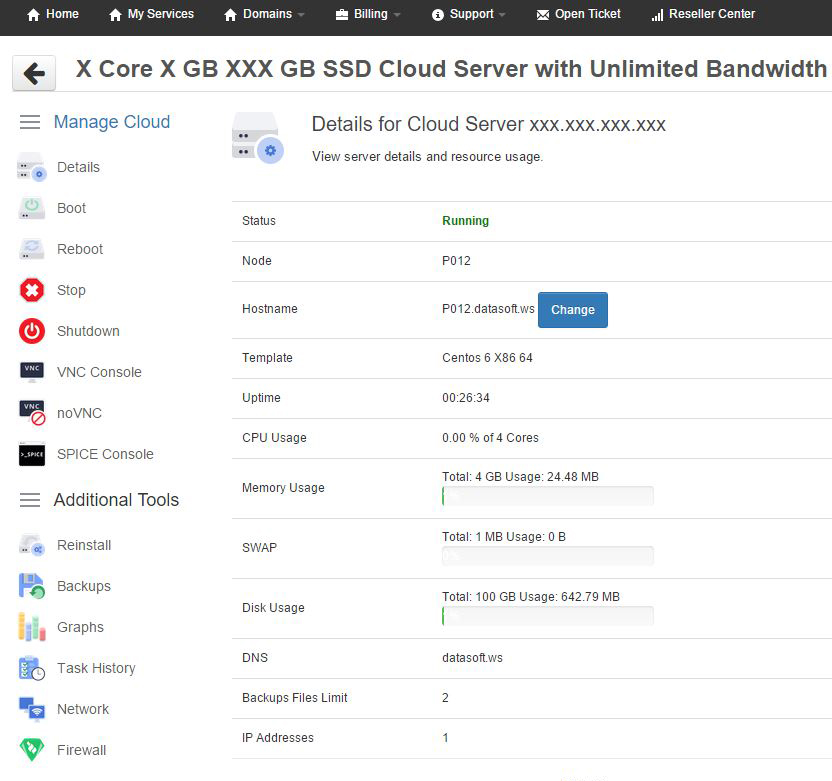
Task: Toggle the Manage Cloud hamburger menu
Action: pos(30,122)
